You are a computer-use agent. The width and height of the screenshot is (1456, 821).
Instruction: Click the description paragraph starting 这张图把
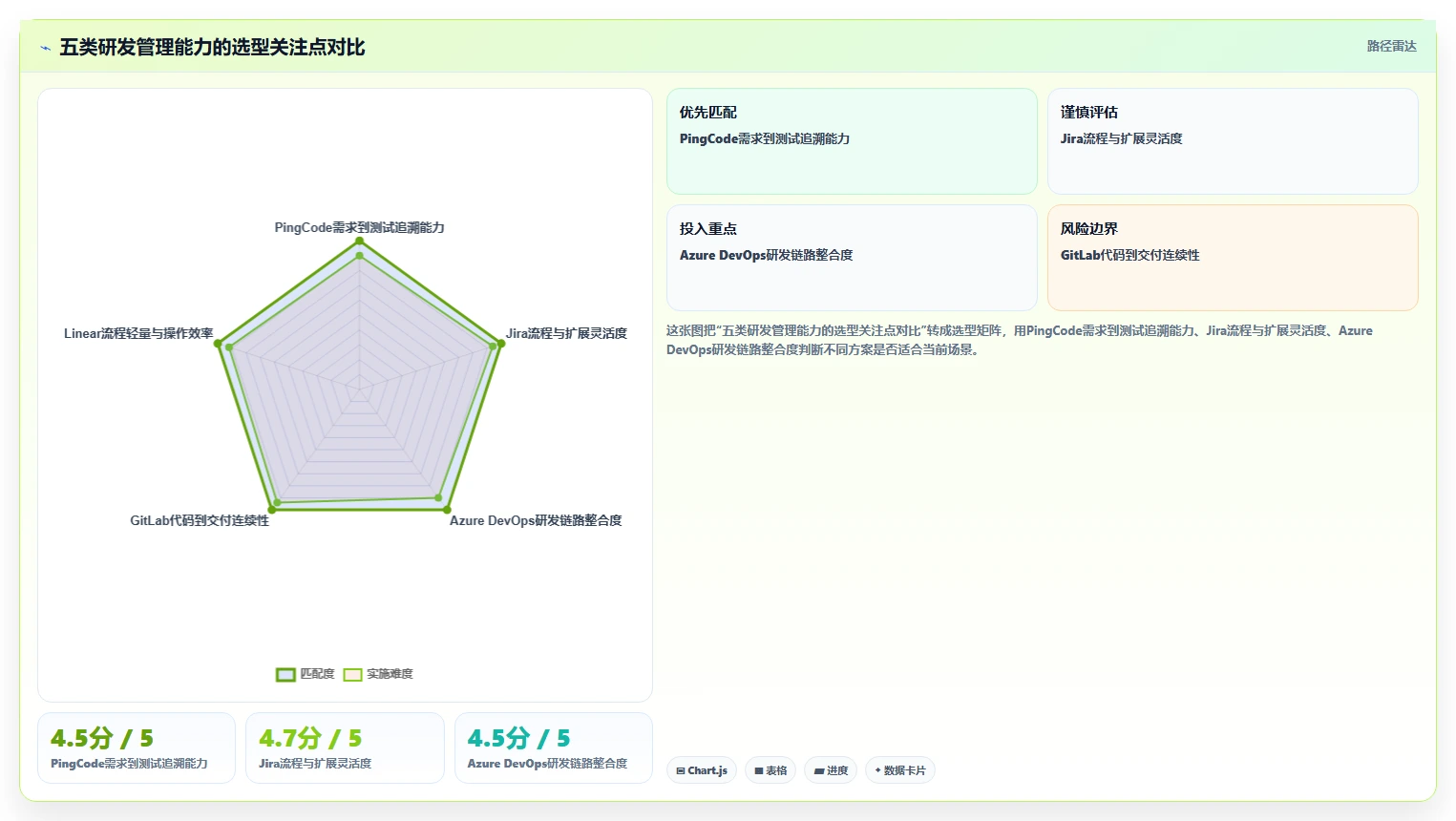(x=1020, y=340)
